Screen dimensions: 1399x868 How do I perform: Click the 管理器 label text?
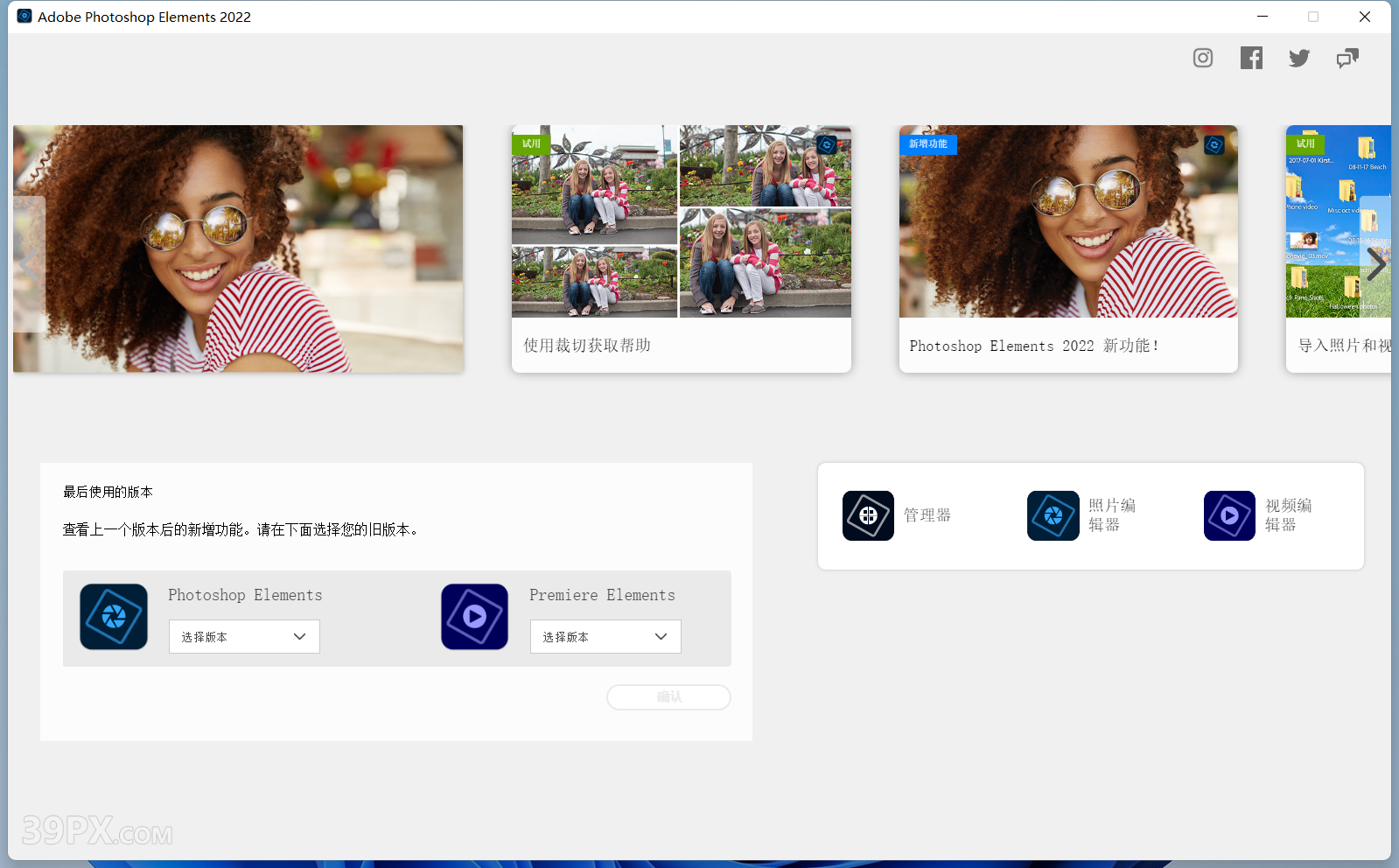[x=927, y=515]
